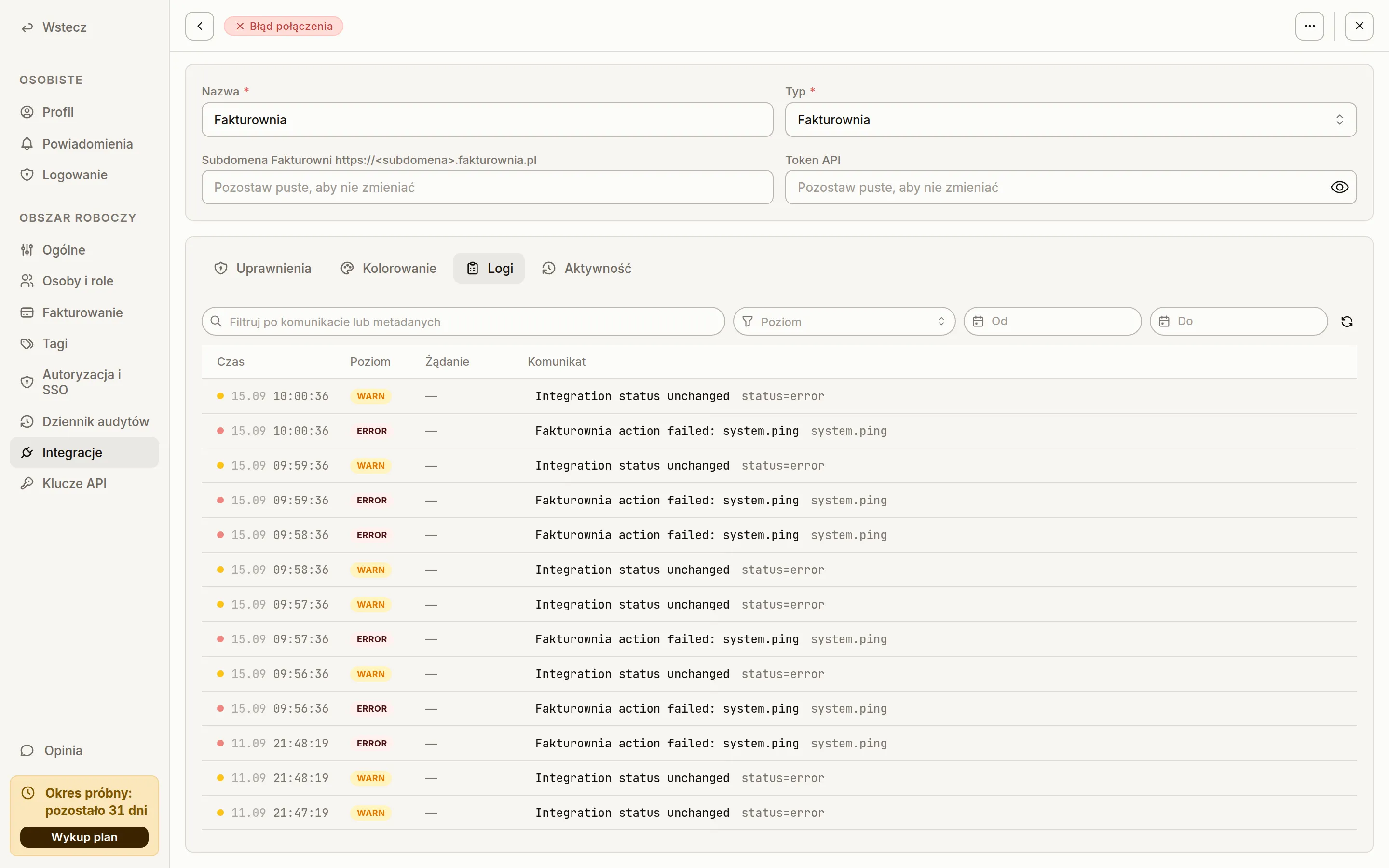Select the WARN log at 11.09 21:47:19

click(779, 813)
